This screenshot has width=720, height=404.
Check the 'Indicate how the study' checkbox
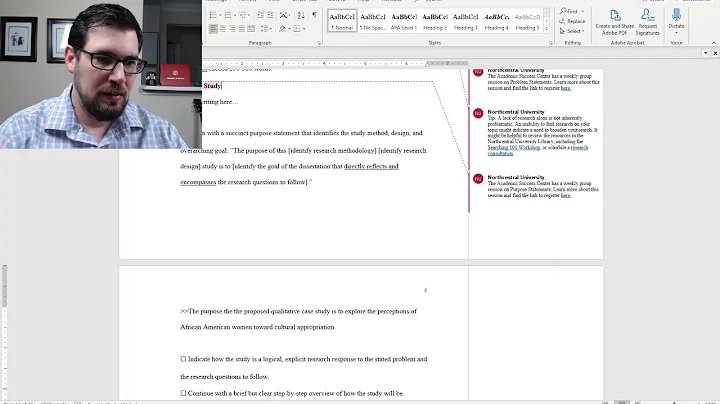tap(183, 359)
